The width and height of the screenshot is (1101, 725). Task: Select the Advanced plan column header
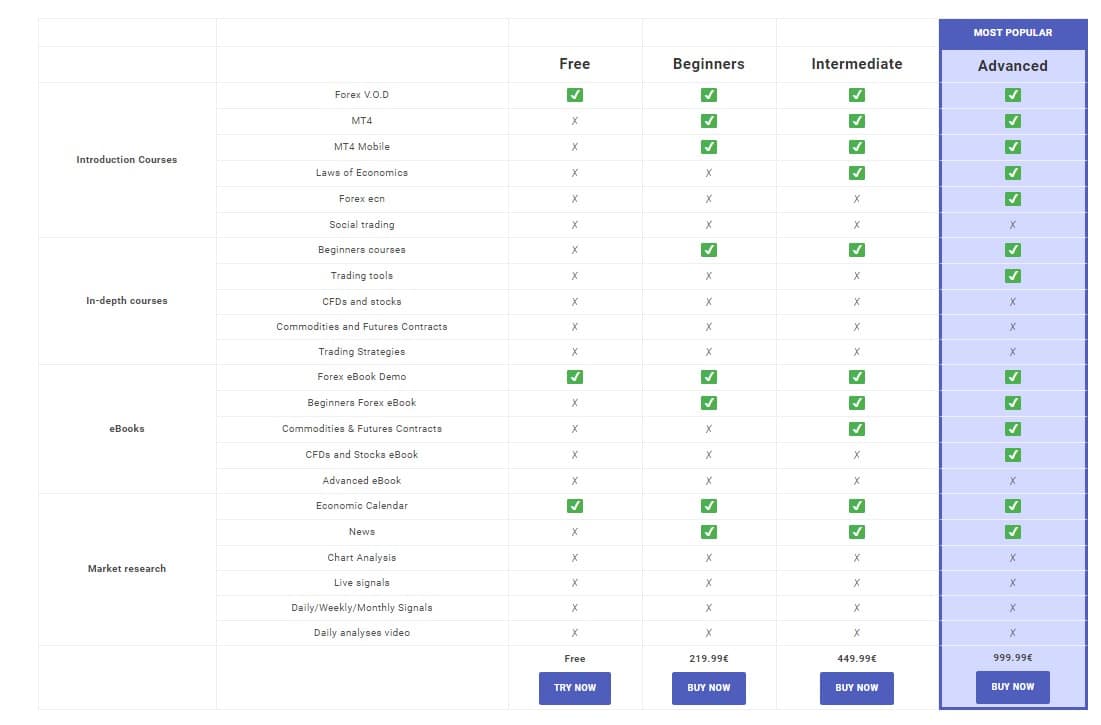(x=1012, y=66)
